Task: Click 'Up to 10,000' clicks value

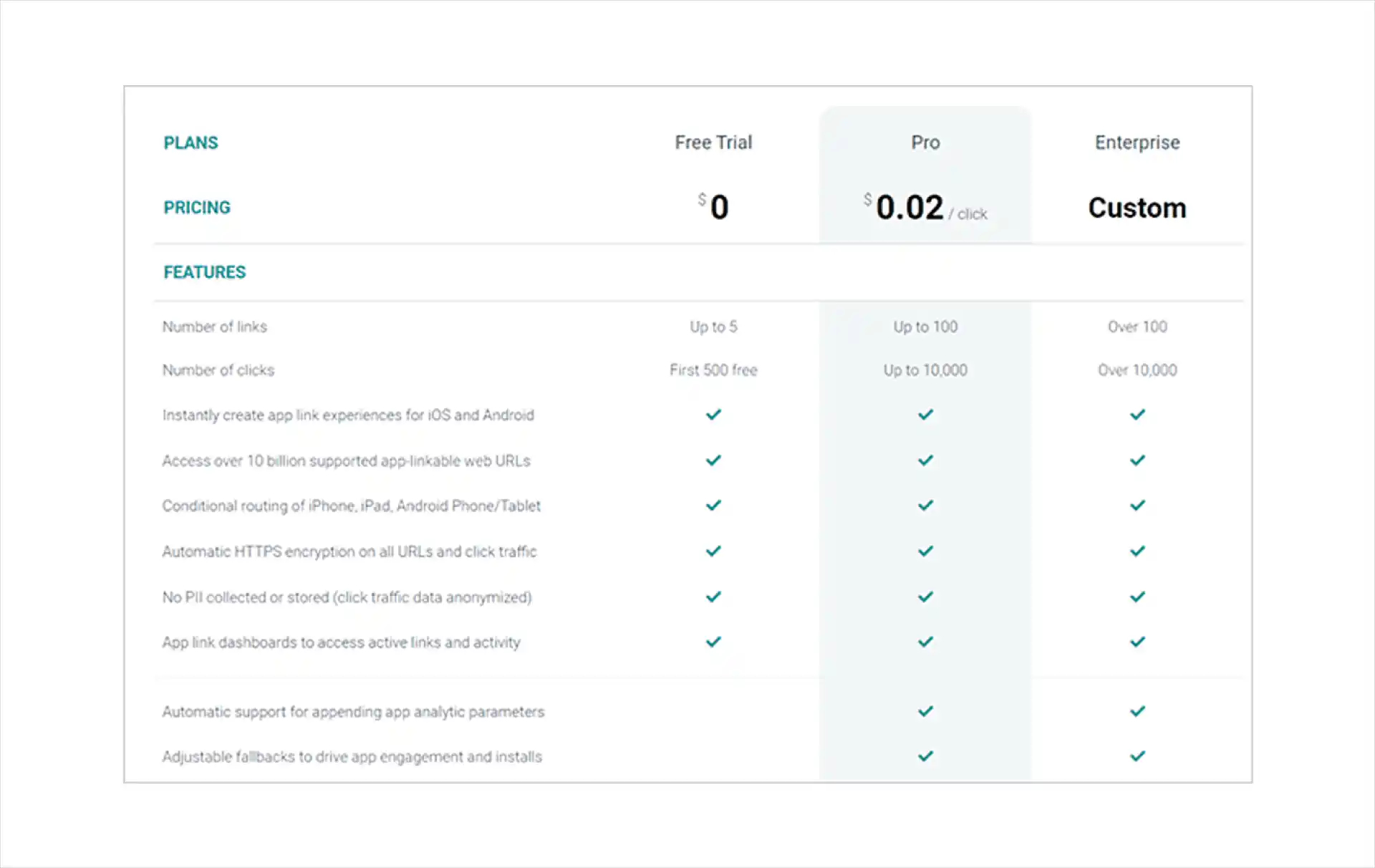Action: pos(925,370)
